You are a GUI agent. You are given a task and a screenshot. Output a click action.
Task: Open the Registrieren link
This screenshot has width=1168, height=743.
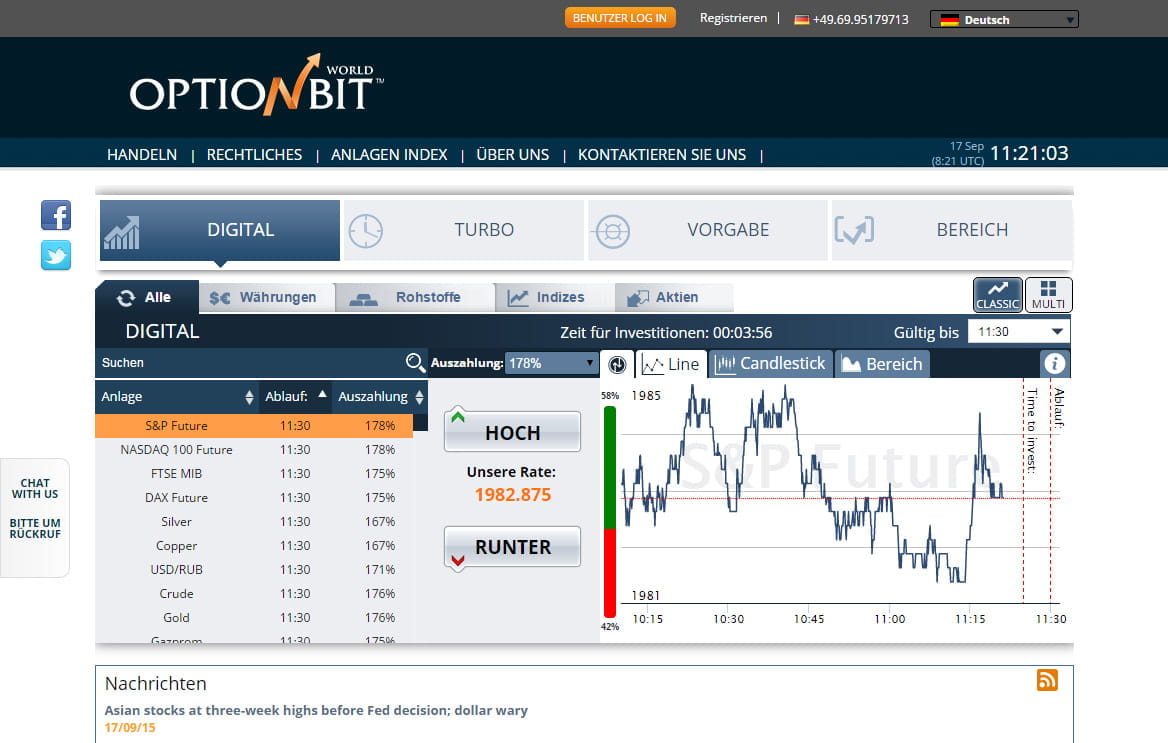click(x=733, y=18)
